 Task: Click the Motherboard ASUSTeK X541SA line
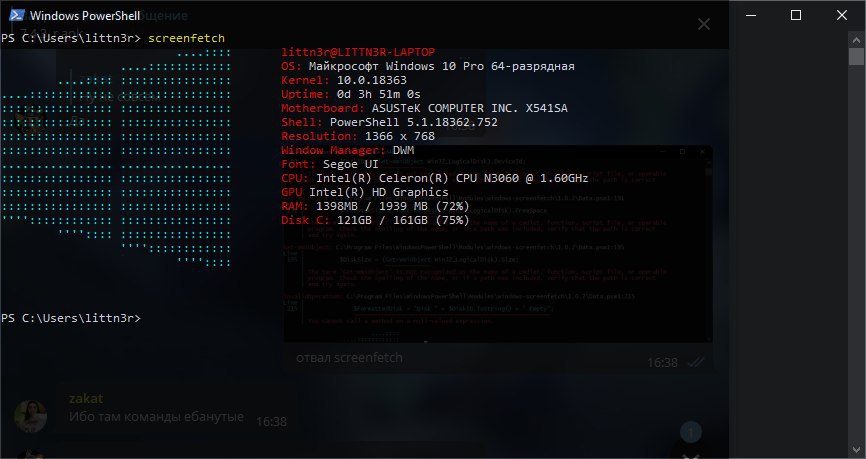(x=425, y=108)
